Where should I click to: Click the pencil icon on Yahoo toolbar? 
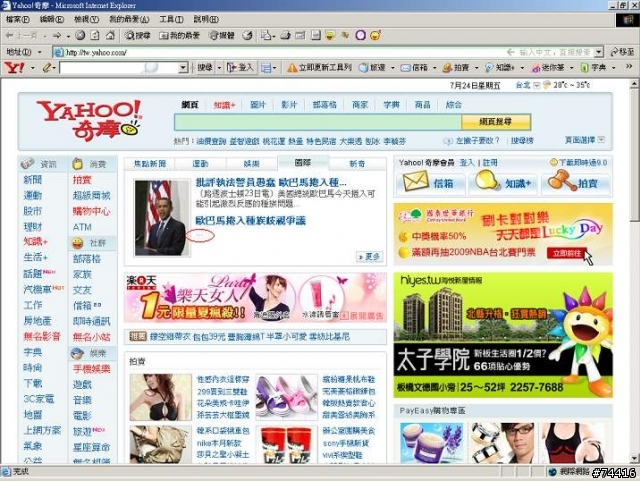[47, 68]
